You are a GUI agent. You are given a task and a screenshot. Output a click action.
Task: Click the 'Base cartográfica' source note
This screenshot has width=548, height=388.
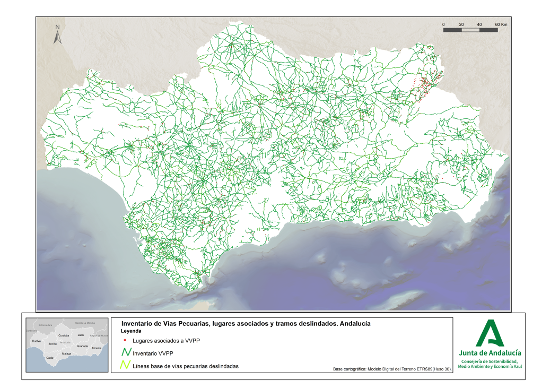coord(392,369)
